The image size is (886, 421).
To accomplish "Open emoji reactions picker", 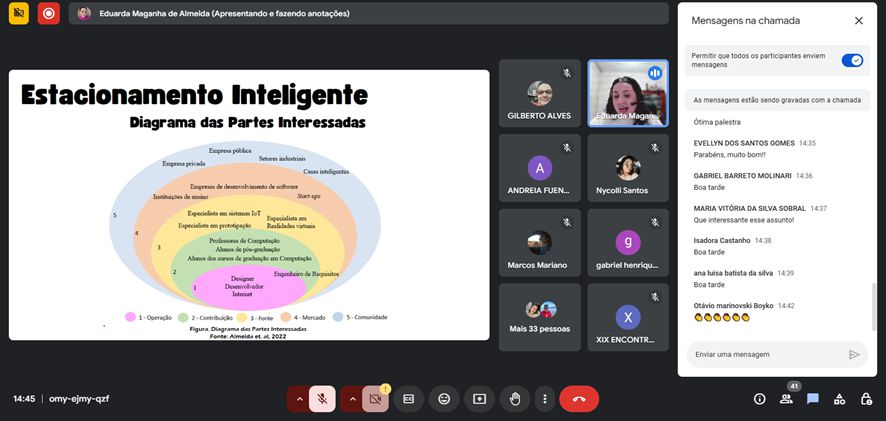I will coord(444,398).
